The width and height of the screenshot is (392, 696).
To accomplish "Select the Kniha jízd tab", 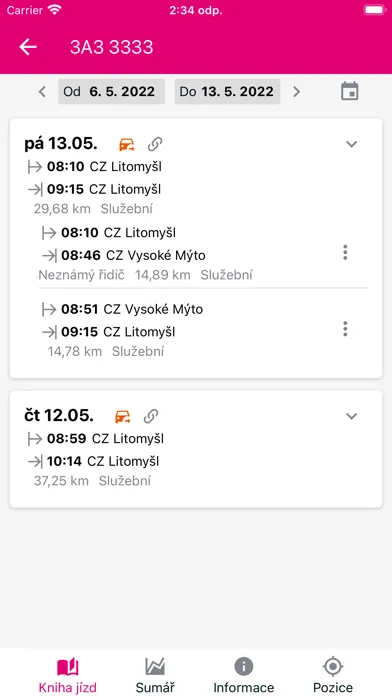I will pyautogui.click(x=67, y=675).
